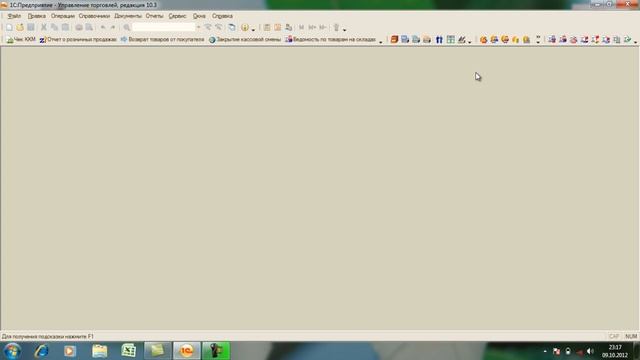The width and height of the screenshot is (640, 360).
Task: Click the Redo arrow icon
Action: coord(113,27)
